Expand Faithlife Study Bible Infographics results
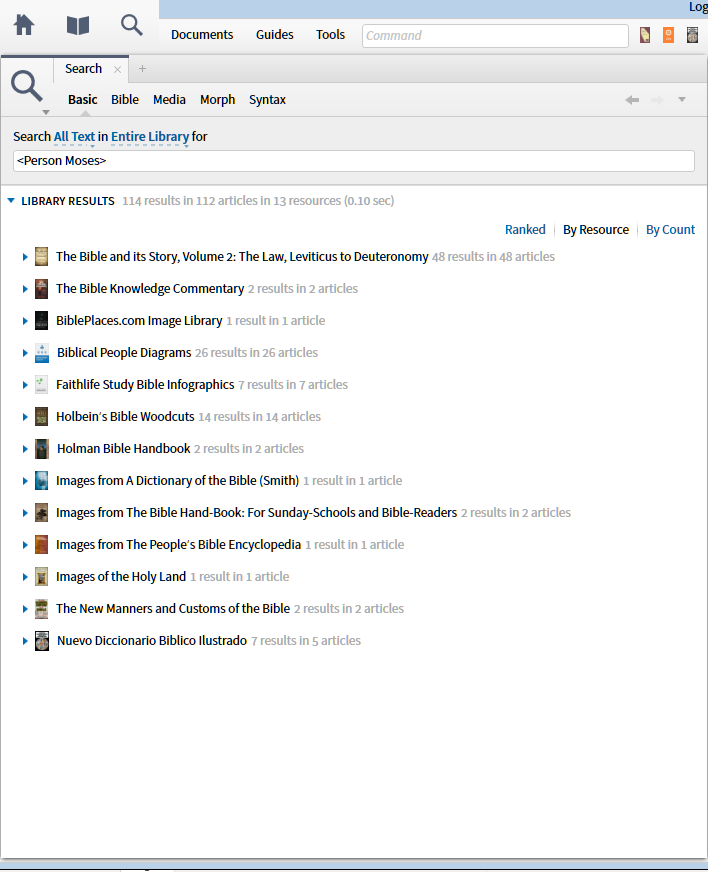Image resolution: width=708 pixels, height=872 pixels. [x=25, y=385]
